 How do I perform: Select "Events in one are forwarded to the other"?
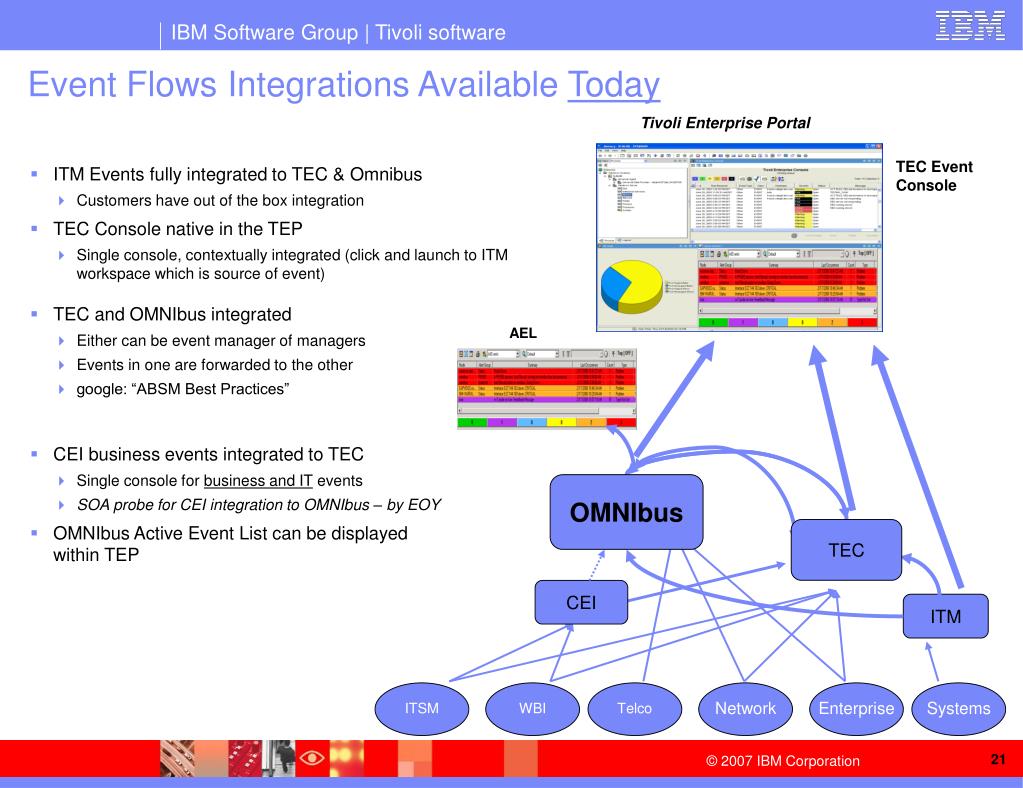(x=215, y=365)
